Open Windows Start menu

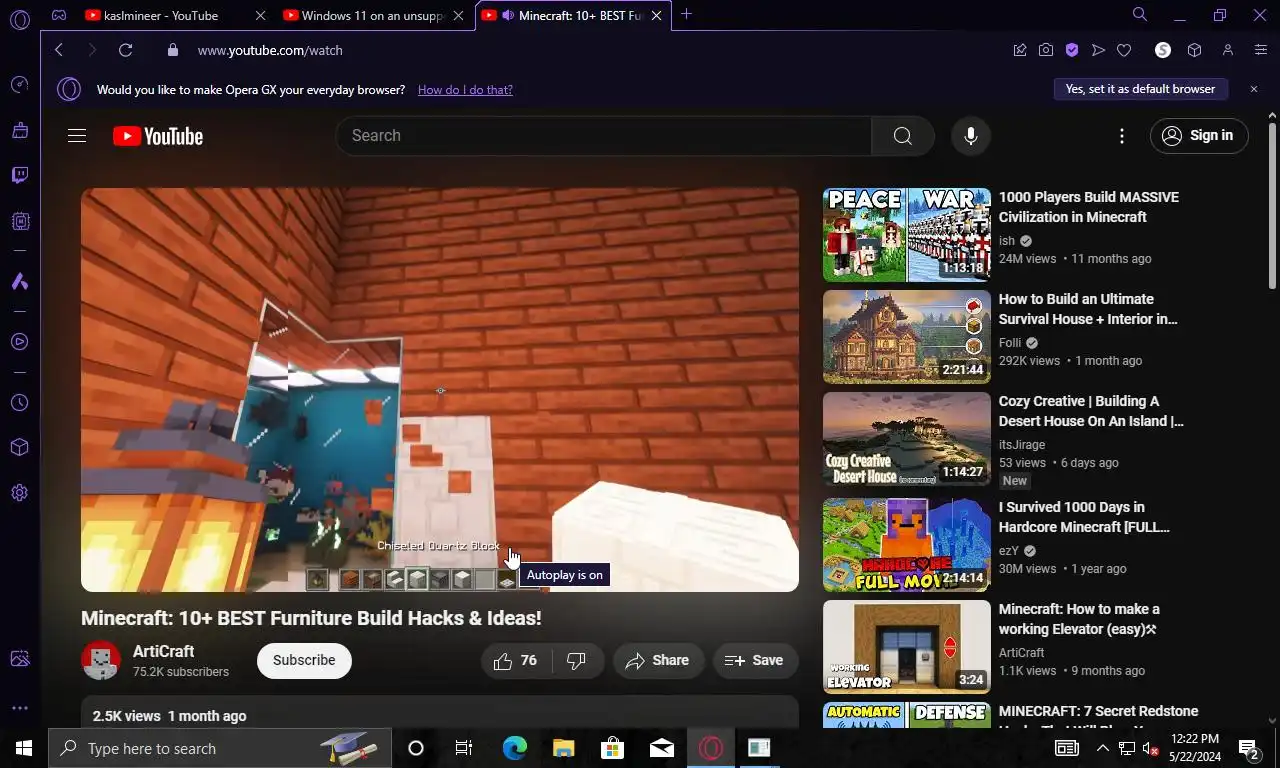point(24,748)
